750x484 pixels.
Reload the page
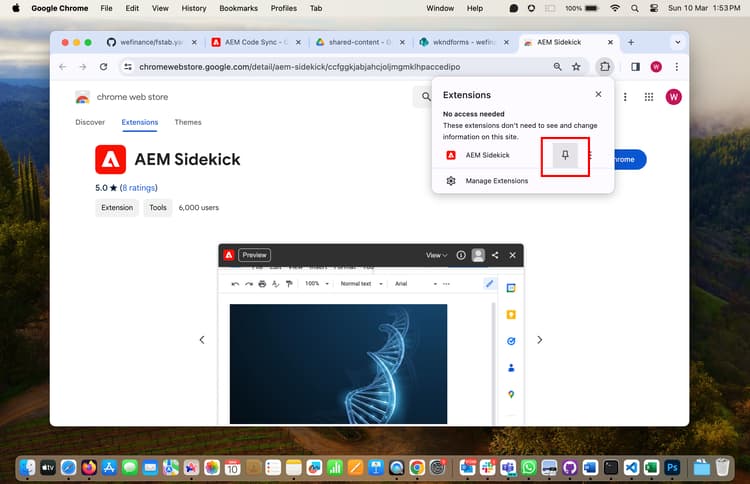coord(103,66)
